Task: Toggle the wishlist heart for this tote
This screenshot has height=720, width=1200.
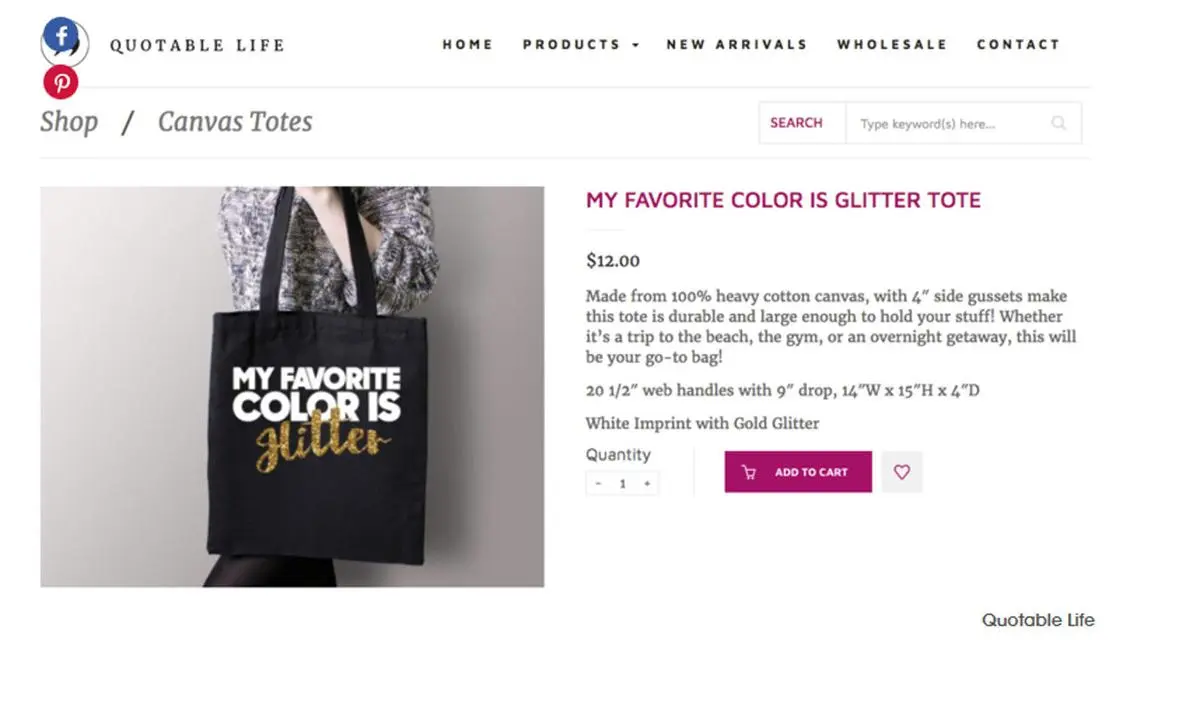Action: click(902, 471)
